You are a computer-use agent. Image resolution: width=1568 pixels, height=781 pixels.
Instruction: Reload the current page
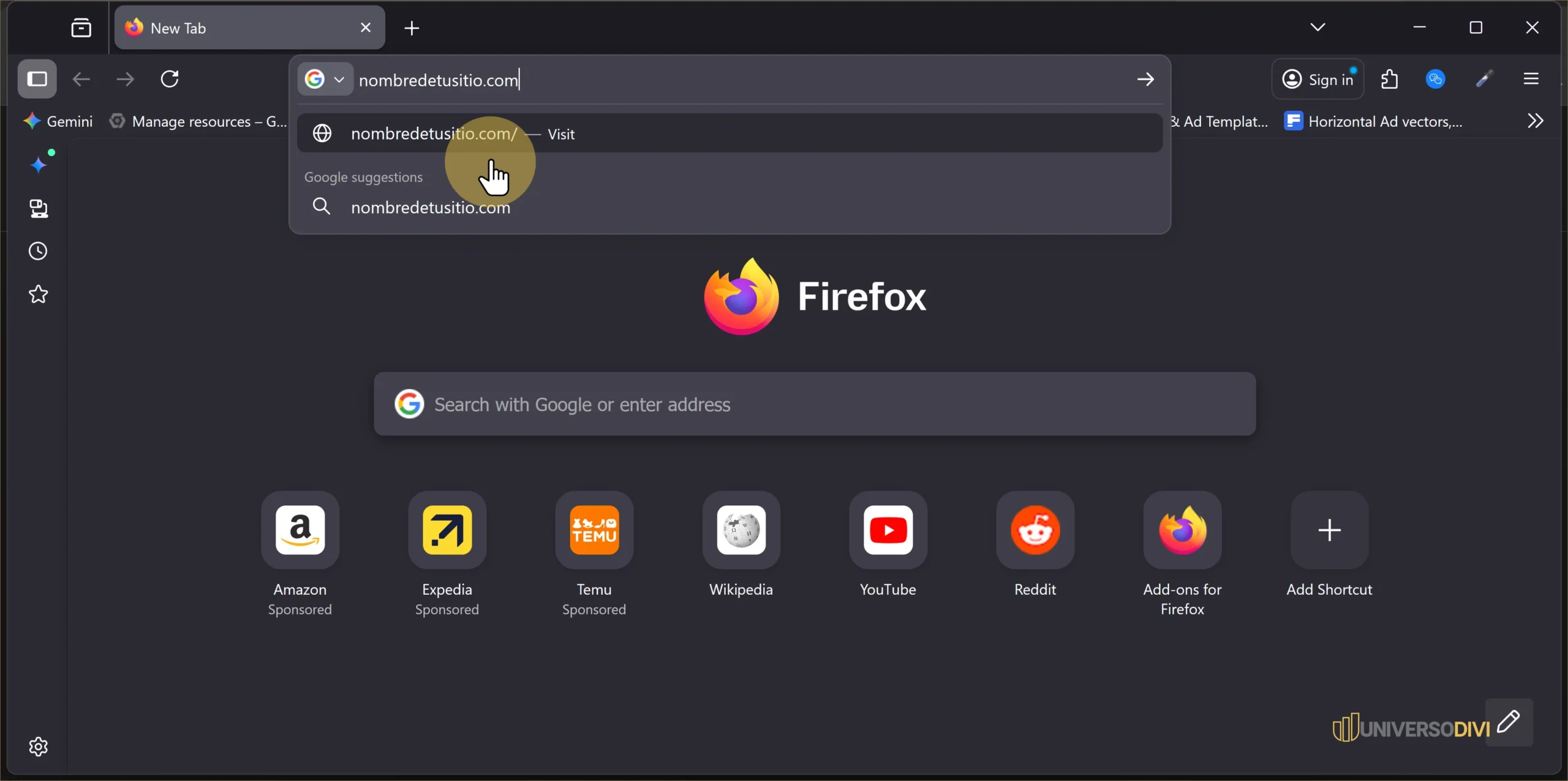(x=170, y=79)
